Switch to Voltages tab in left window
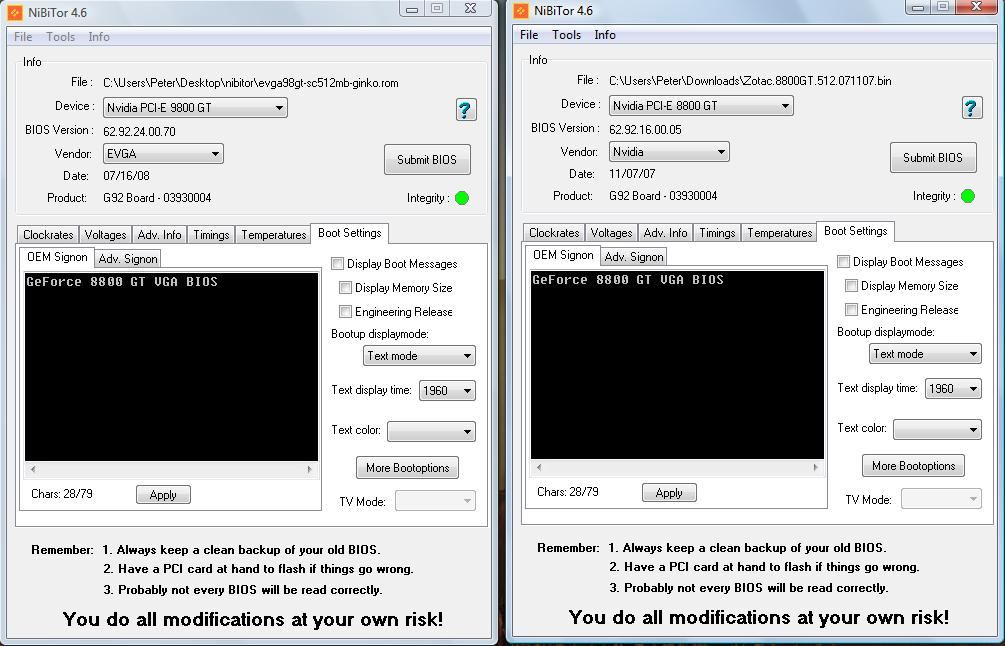This screenshot has width=1005, height=646. point(105,235)
